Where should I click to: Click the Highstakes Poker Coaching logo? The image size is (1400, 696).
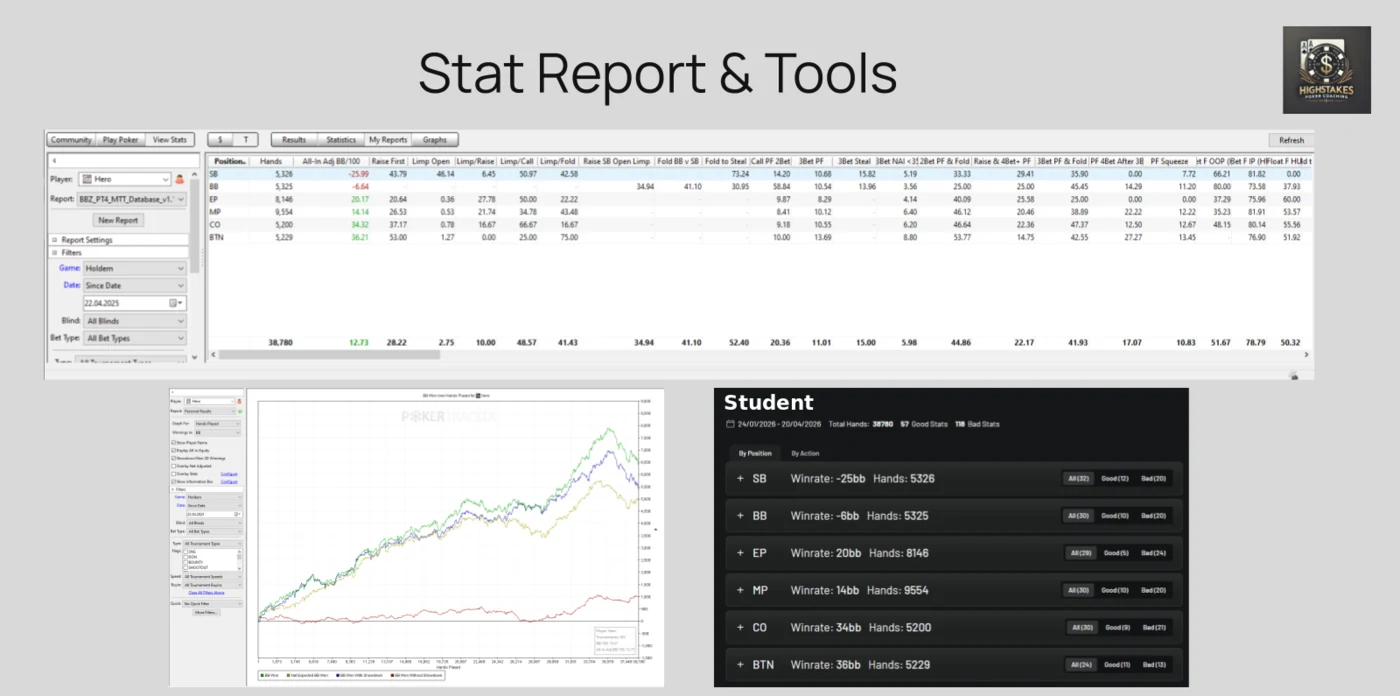[x=1327, y=70]
